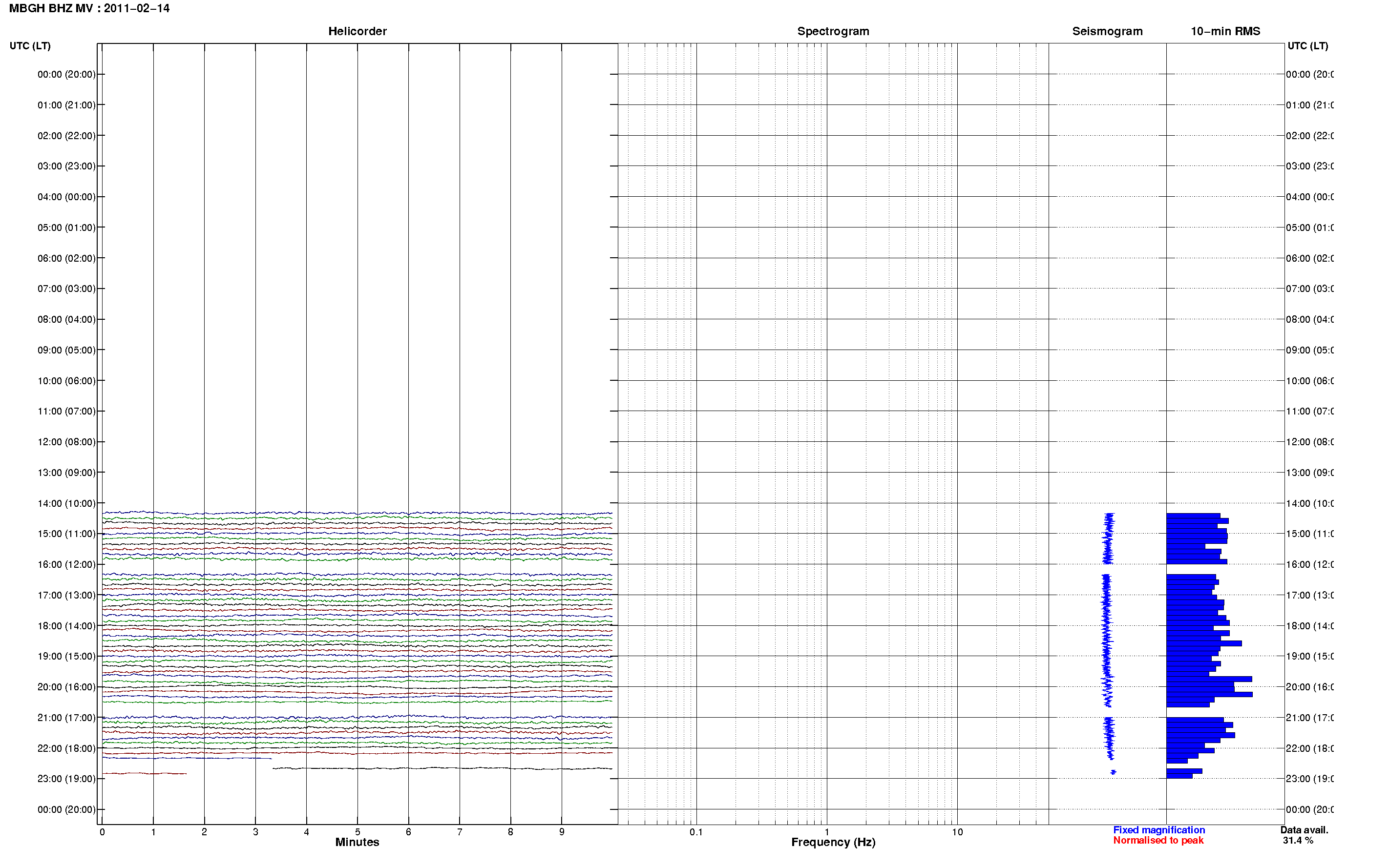Click the '10-min RMS' panel heading
The width and height of the screenshot is (1389, 868).
click(x=1225, y=31)
